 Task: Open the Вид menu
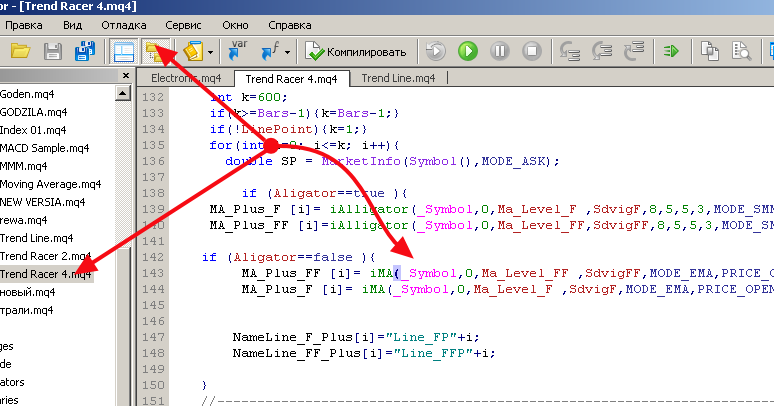point(72,25)
